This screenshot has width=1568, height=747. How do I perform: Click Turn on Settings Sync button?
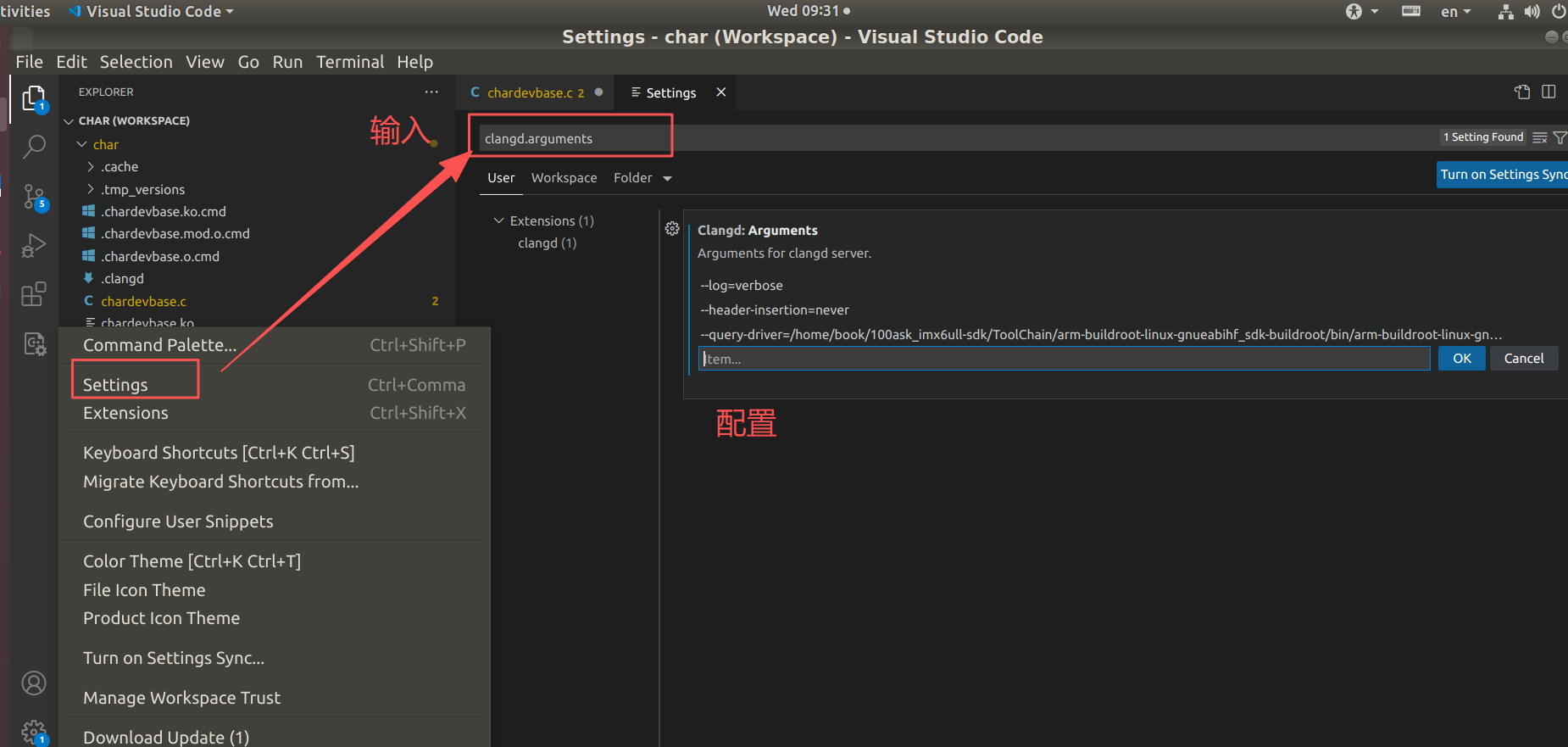(x=1502, y=175)
